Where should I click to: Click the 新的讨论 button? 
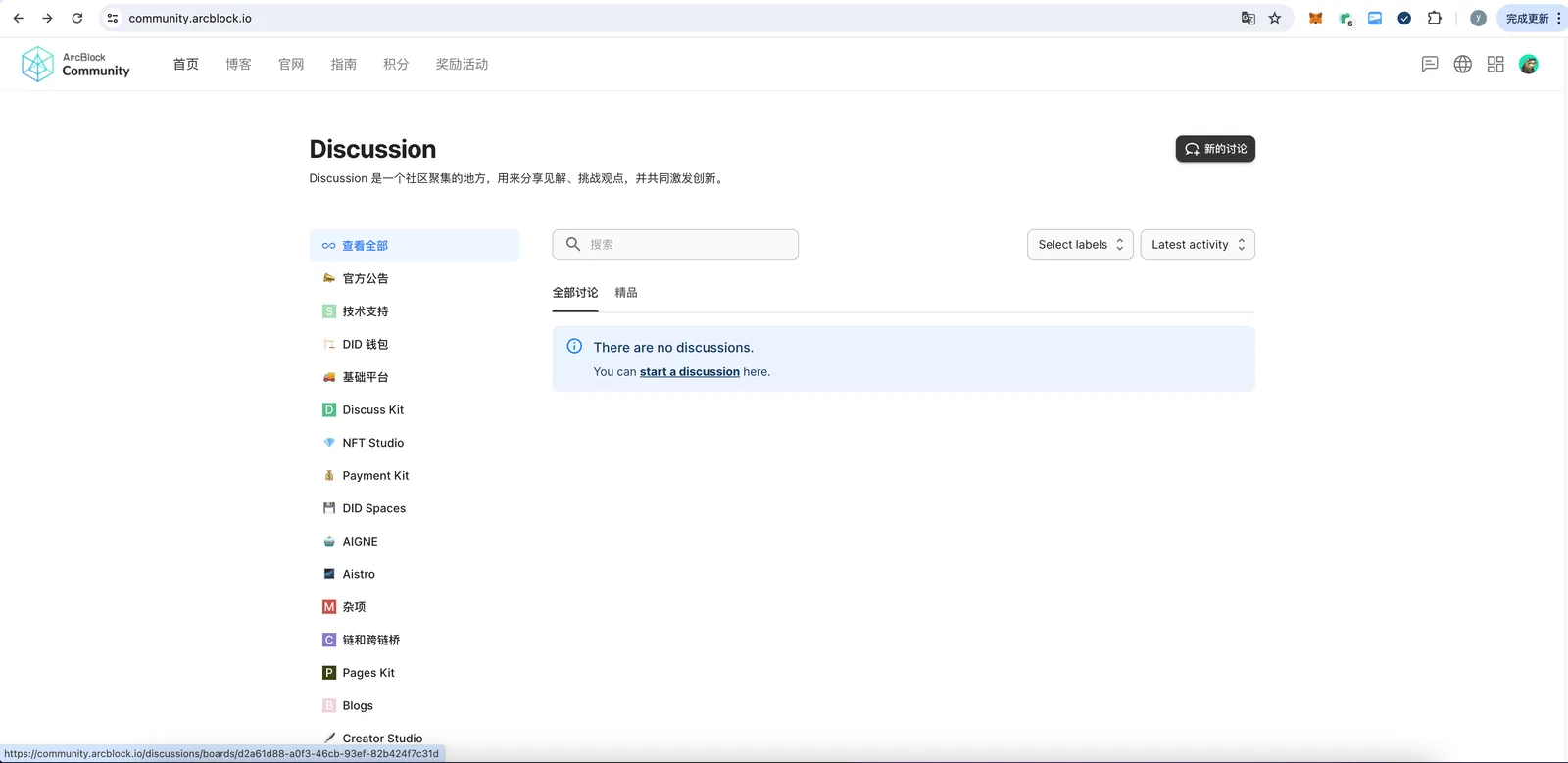coord(1215,149)
